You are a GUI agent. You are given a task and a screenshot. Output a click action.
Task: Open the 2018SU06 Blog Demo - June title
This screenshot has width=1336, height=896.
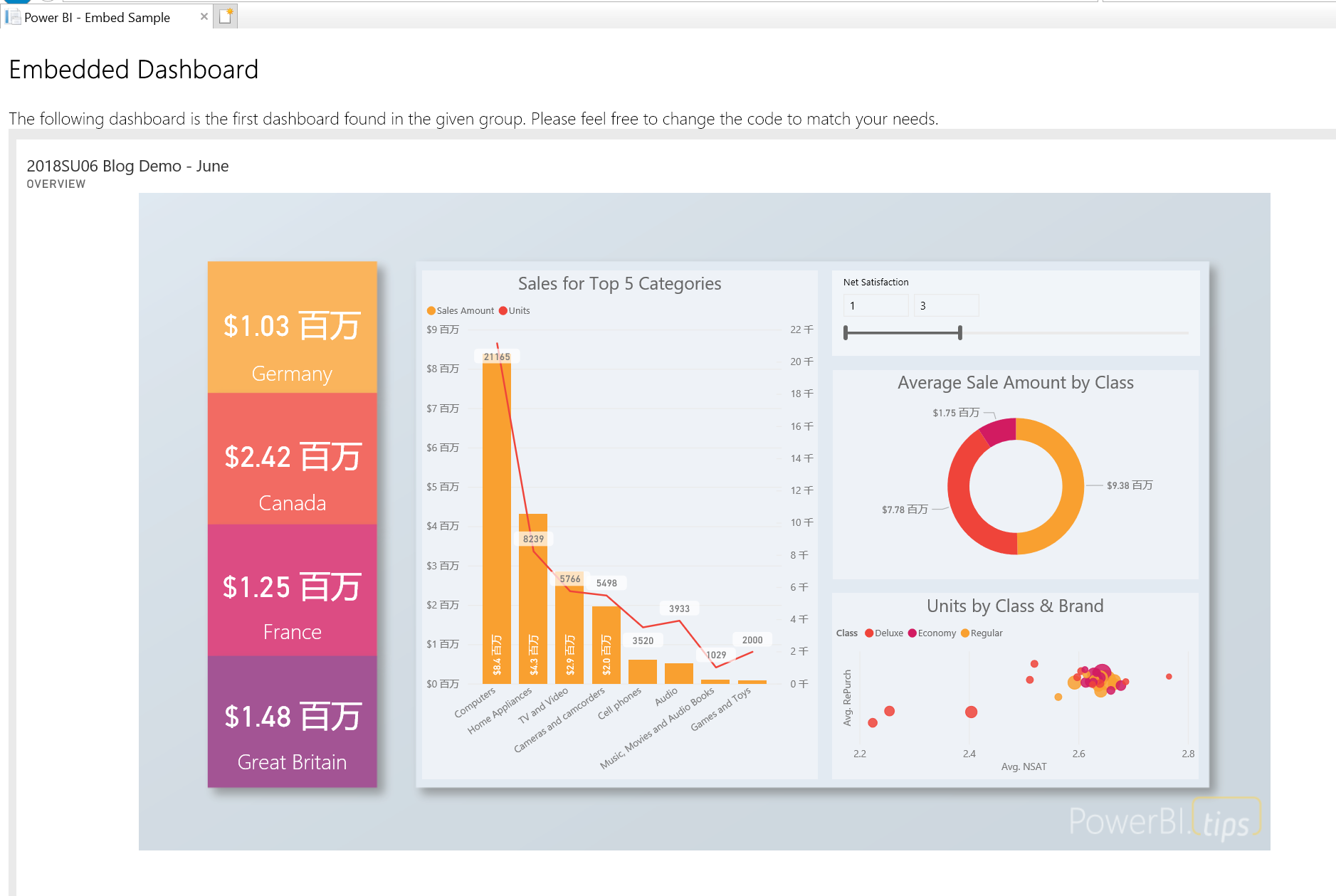127,166
